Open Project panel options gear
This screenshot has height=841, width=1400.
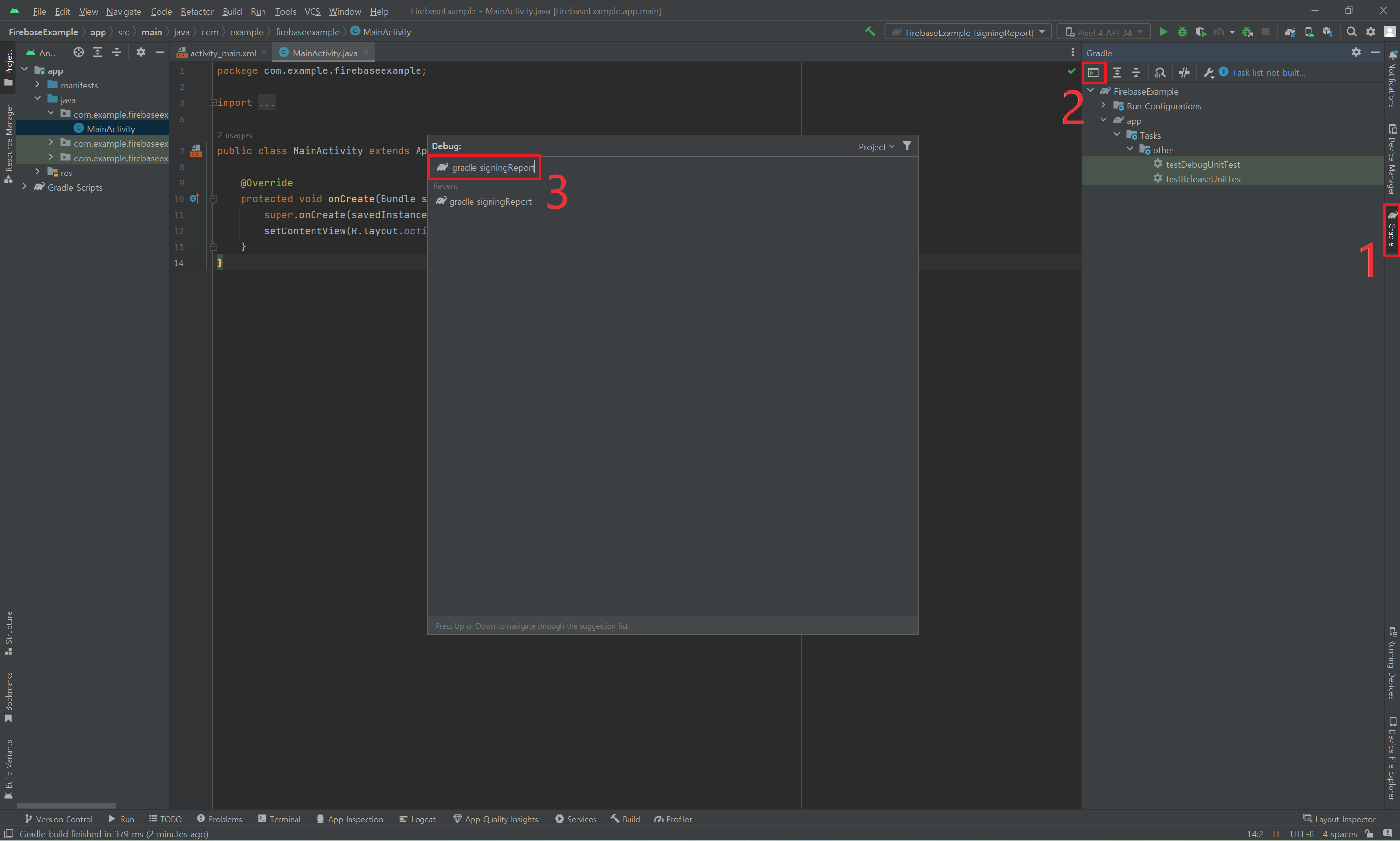[140, 52]
